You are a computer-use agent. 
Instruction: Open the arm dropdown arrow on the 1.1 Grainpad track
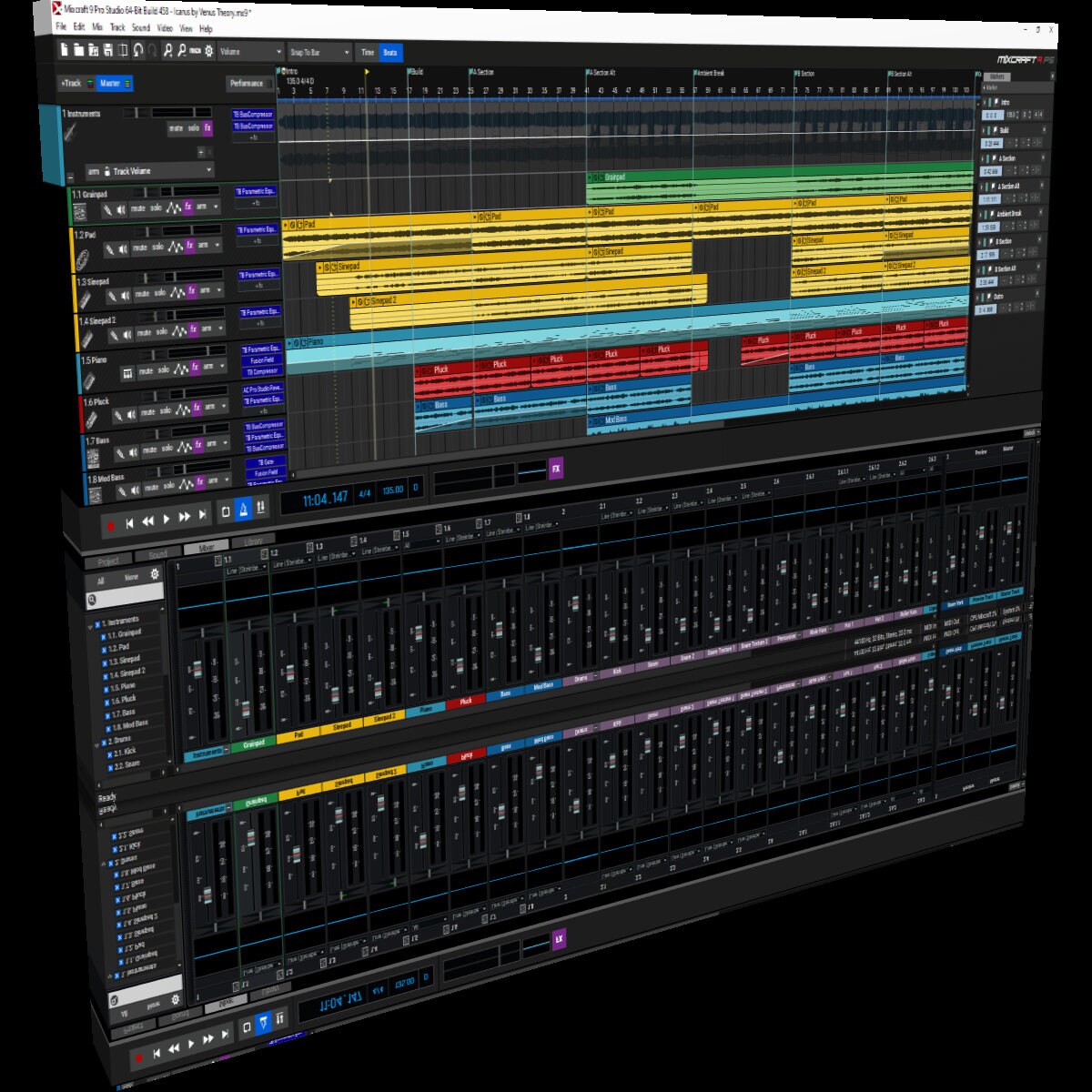[x=215, y=207]
